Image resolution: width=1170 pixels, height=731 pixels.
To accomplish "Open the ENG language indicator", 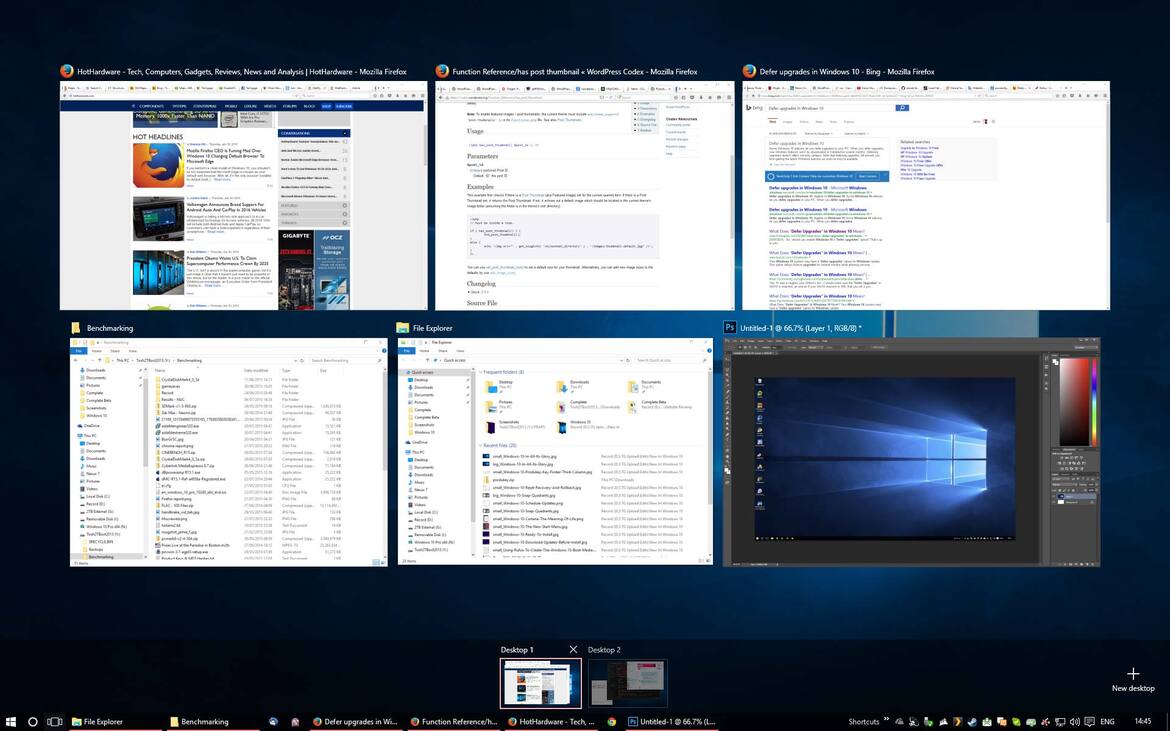I will coord(1107,721).
